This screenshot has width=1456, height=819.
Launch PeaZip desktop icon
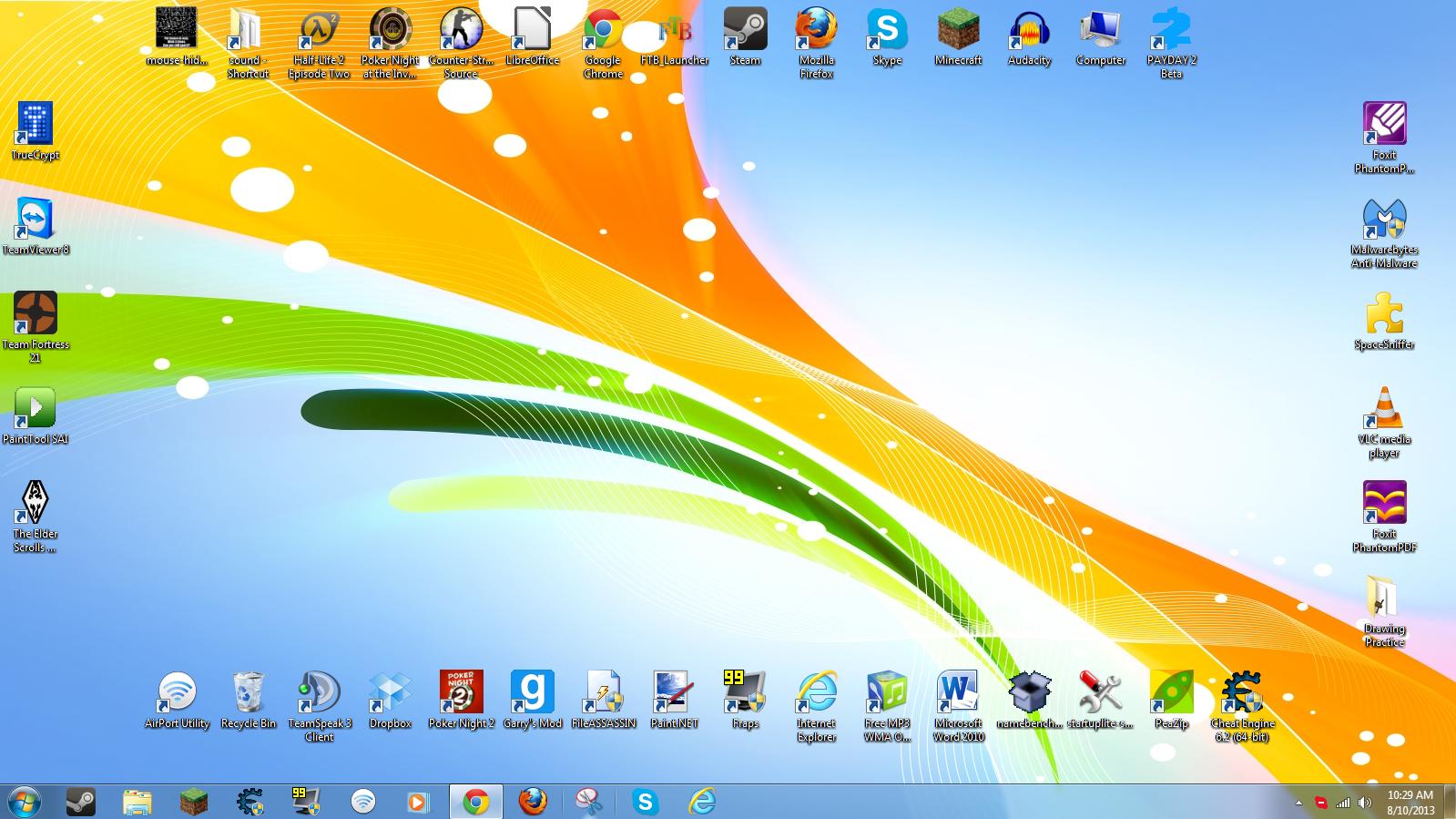1171,701
